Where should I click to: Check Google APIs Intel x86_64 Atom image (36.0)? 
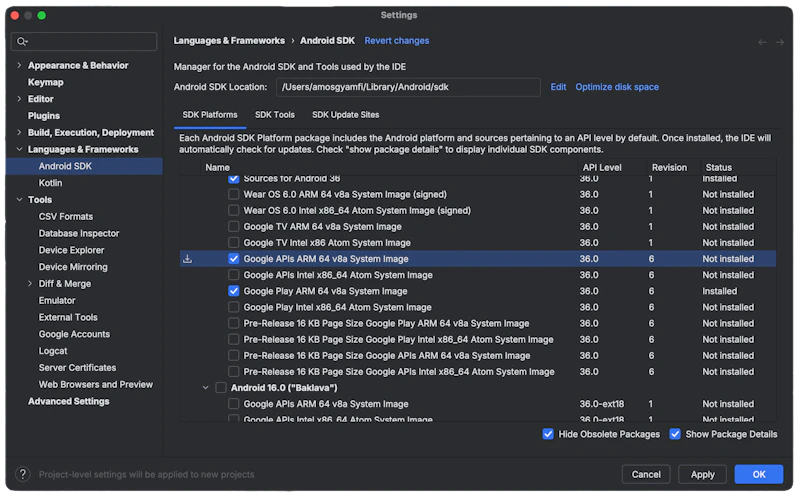[234, 275]
